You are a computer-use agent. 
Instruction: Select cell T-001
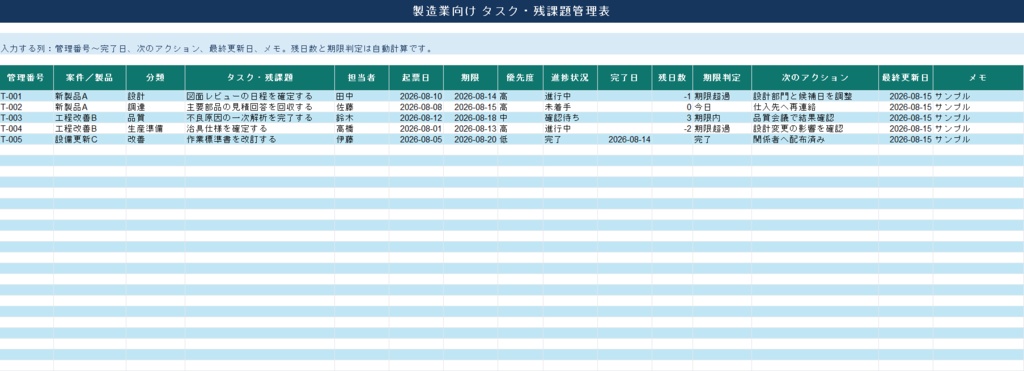[x=26, y=96]
